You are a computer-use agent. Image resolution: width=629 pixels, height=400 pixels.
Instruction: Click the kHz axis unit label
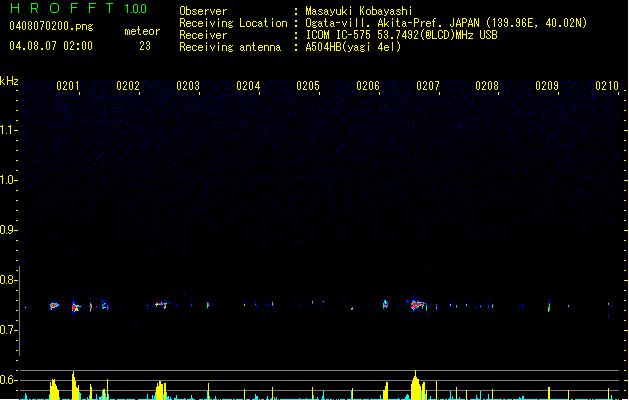[9, 81]
